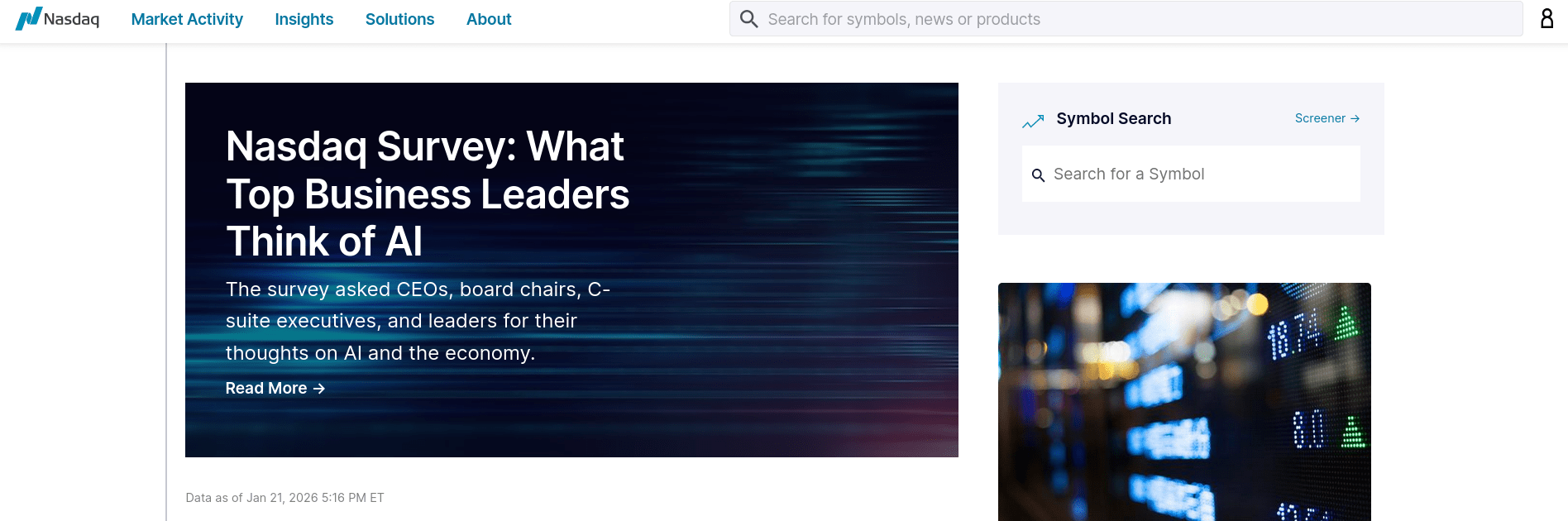Image resolution: width=1568 pixels, height=521 pixels.
Task: Open the stock ticker board image
Action: click(1183, 402)
